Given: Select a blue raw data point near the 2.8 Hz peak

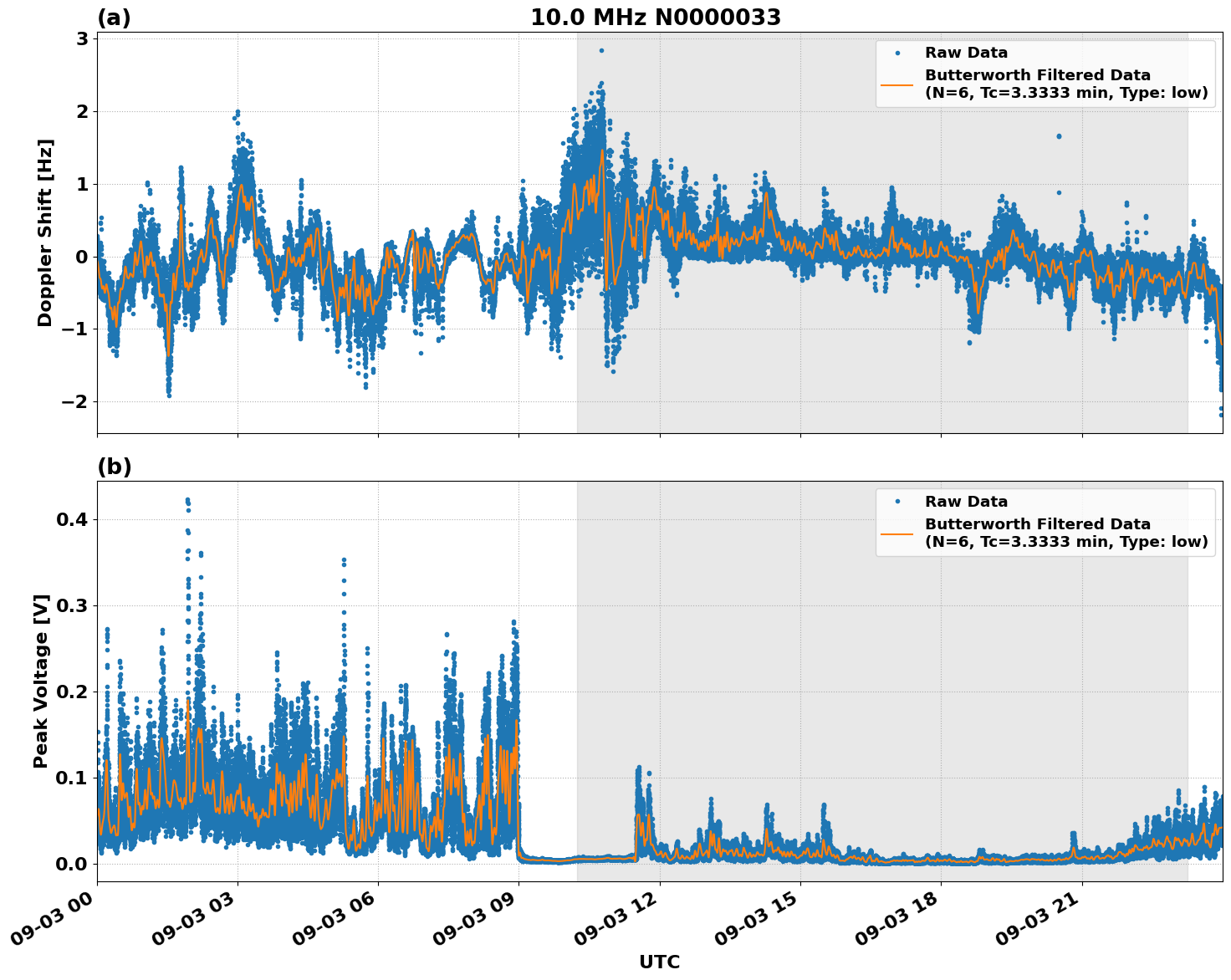Looking at the screenshot, I should point(601,52).
